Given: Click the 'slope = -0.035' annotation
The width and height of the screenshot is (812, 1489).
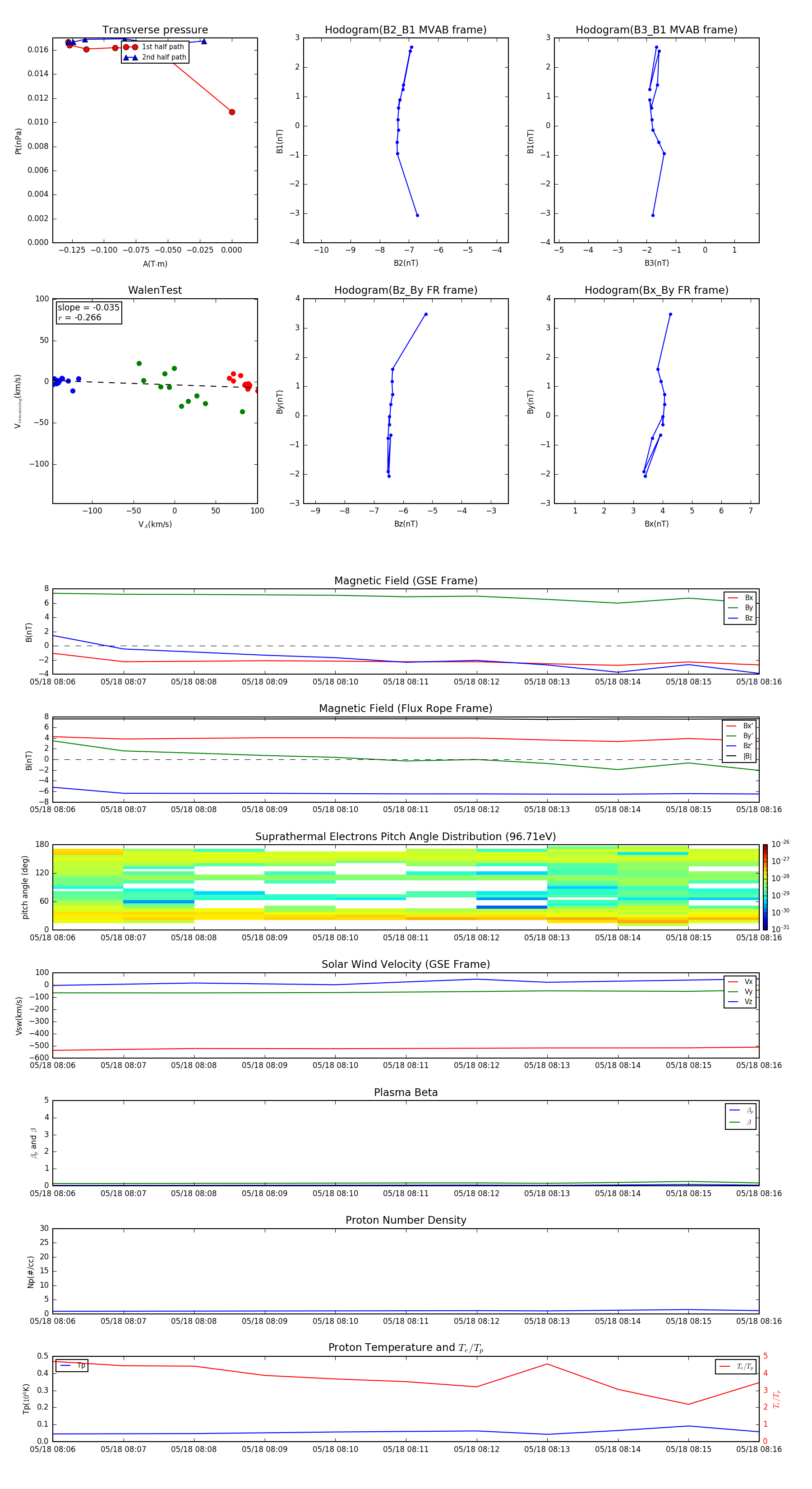Looking at the screenshot, I should [x=88, y=308].
